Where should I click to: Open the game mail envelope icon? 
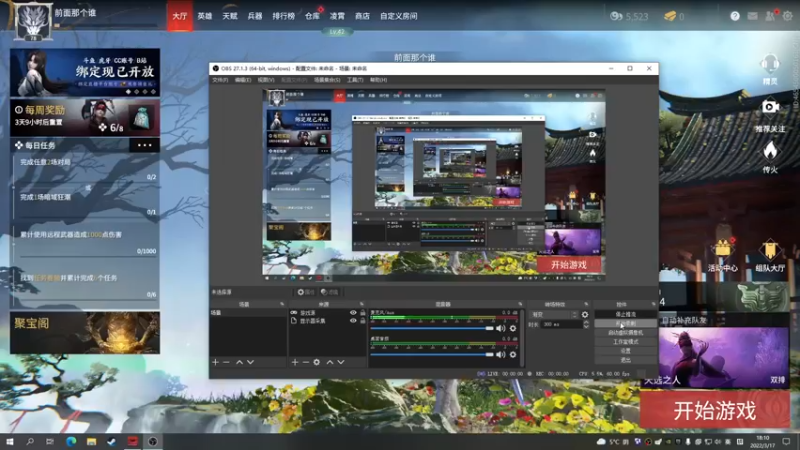tap(753, 16)
